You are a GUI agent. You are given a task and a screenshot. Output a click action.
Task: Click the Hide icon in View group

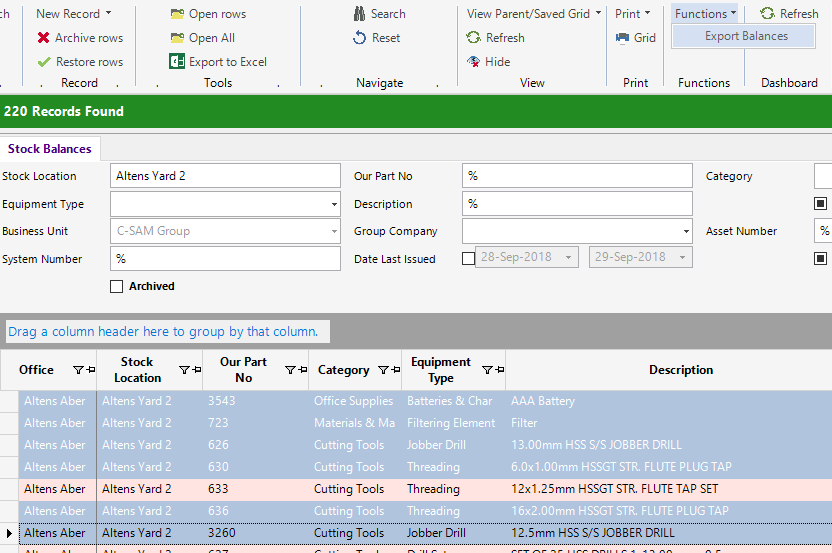point(474,62)
